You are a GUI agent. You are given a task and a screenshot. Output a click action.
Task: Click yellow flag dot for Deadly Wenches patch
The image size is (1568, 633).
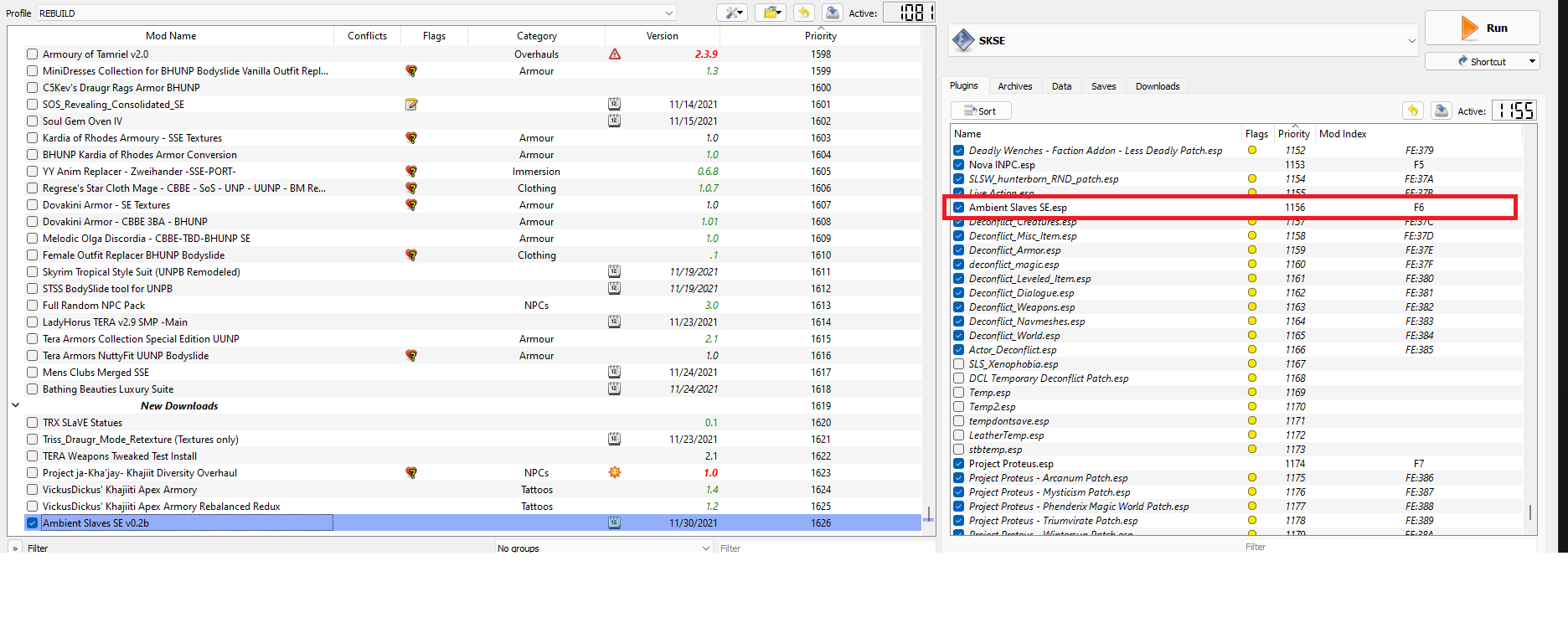(1252, 150)
